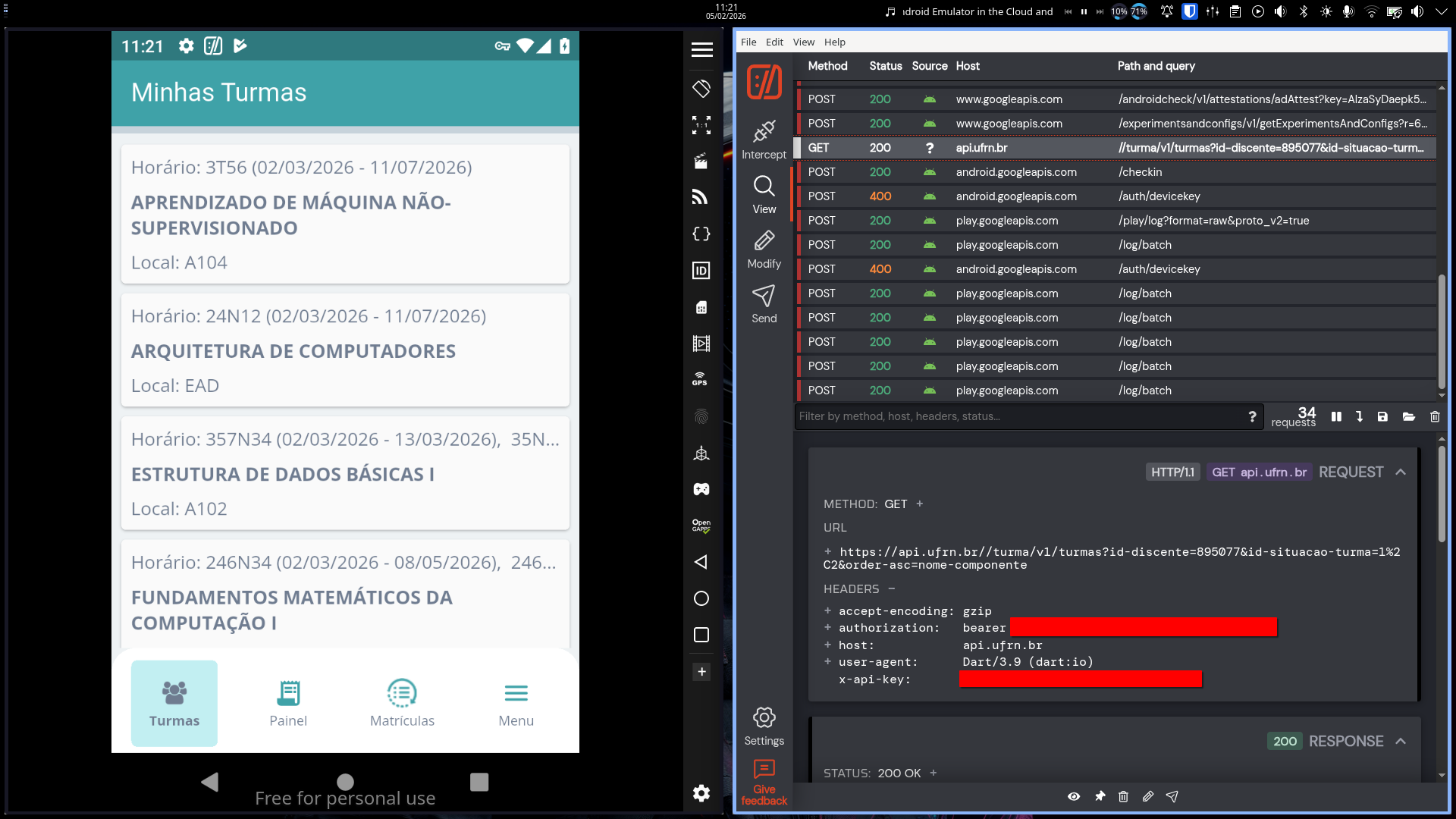Pause request interception with the pause icon
Image resolution: width=1456 pixels, height=819 pixels.
1336,416
